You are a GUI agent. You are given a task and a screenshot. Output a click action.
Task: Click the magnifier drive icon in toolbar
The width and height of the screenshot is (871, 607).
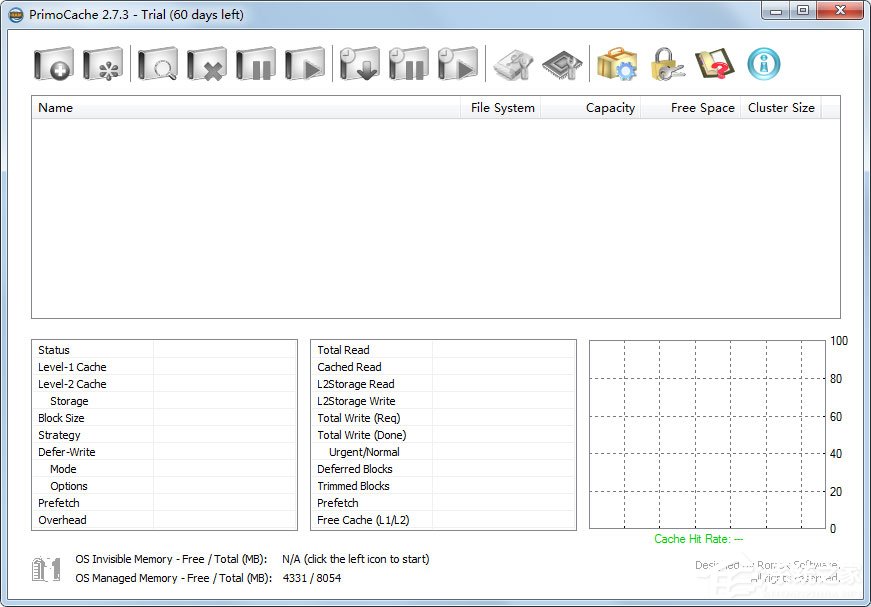tap(157, 65)
